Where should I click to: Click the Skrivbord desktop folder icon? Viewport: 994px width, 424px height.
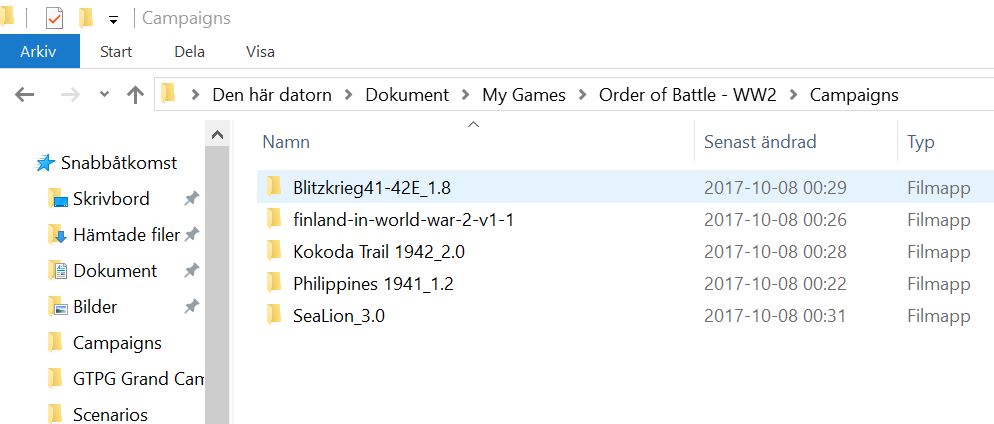point(58,198)
